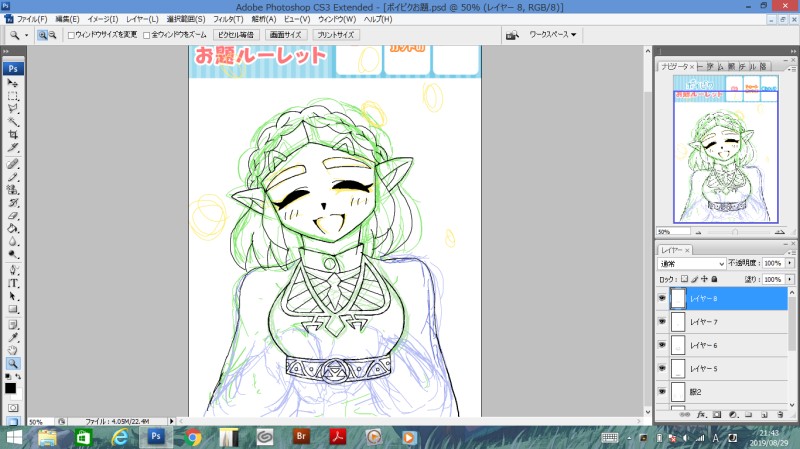This screenshot has width=800, height=449.
Task: Open the イメージ(I) menu
Action: click(103, 19)
